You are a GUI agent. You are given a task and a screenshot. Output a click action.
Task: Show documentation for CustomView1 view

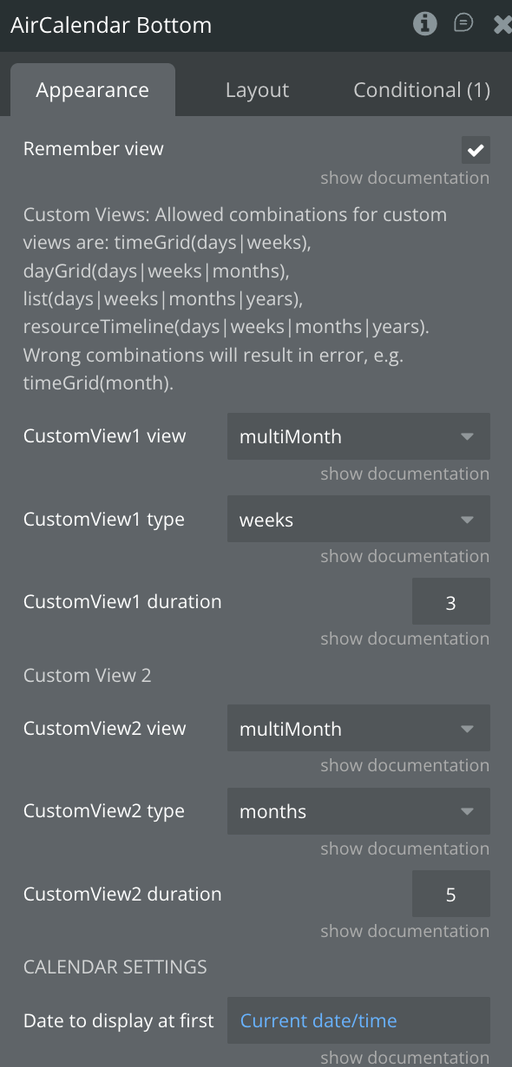(x=405, y=474)
